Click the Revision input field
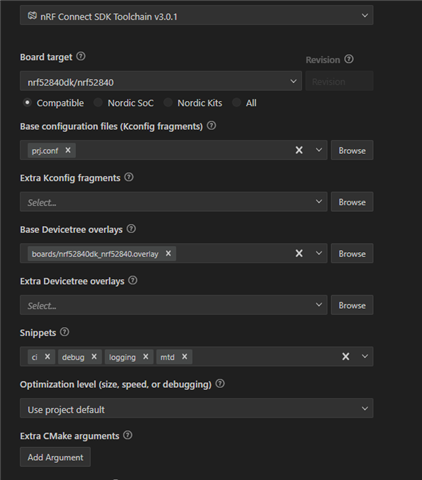 pos(339,81)
